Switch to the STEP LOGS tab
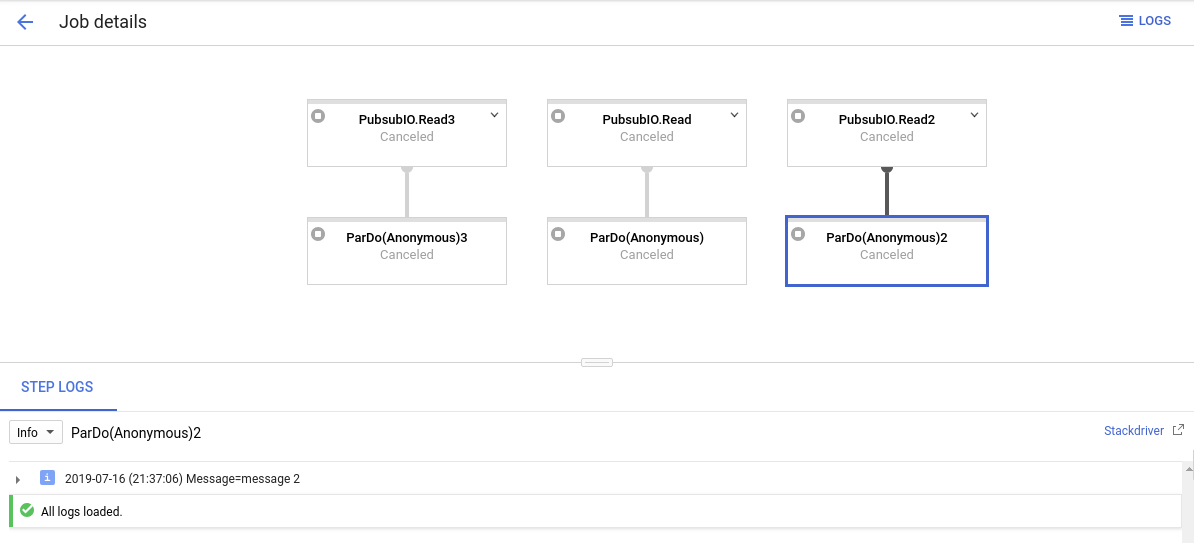This screenshot has height=543, width=1194. 57,387
